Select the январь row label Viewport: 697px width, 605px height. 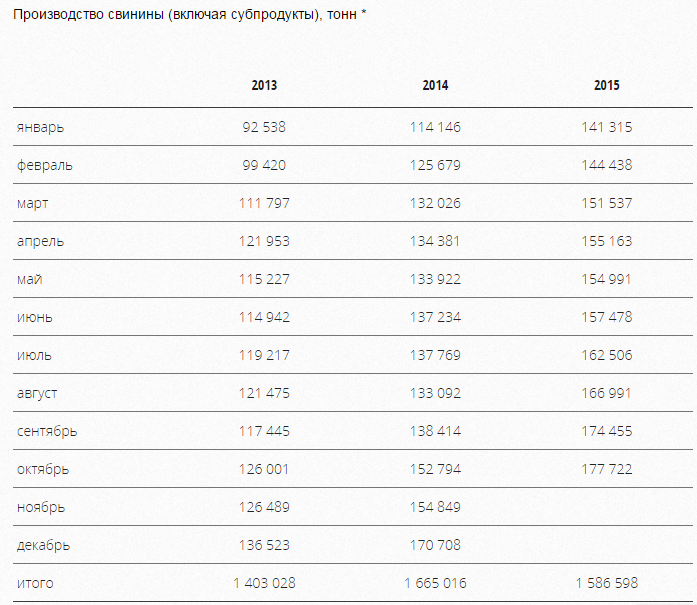coord(40,127)
